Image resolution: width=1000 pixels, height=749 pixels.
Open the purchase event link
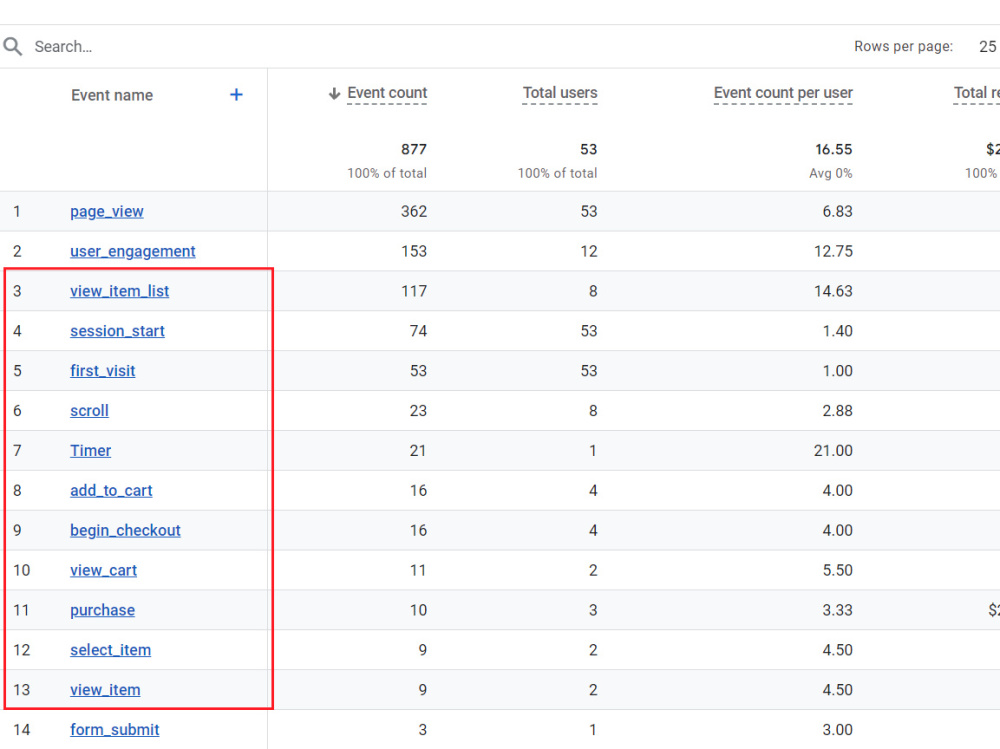[x=103, y=611]
